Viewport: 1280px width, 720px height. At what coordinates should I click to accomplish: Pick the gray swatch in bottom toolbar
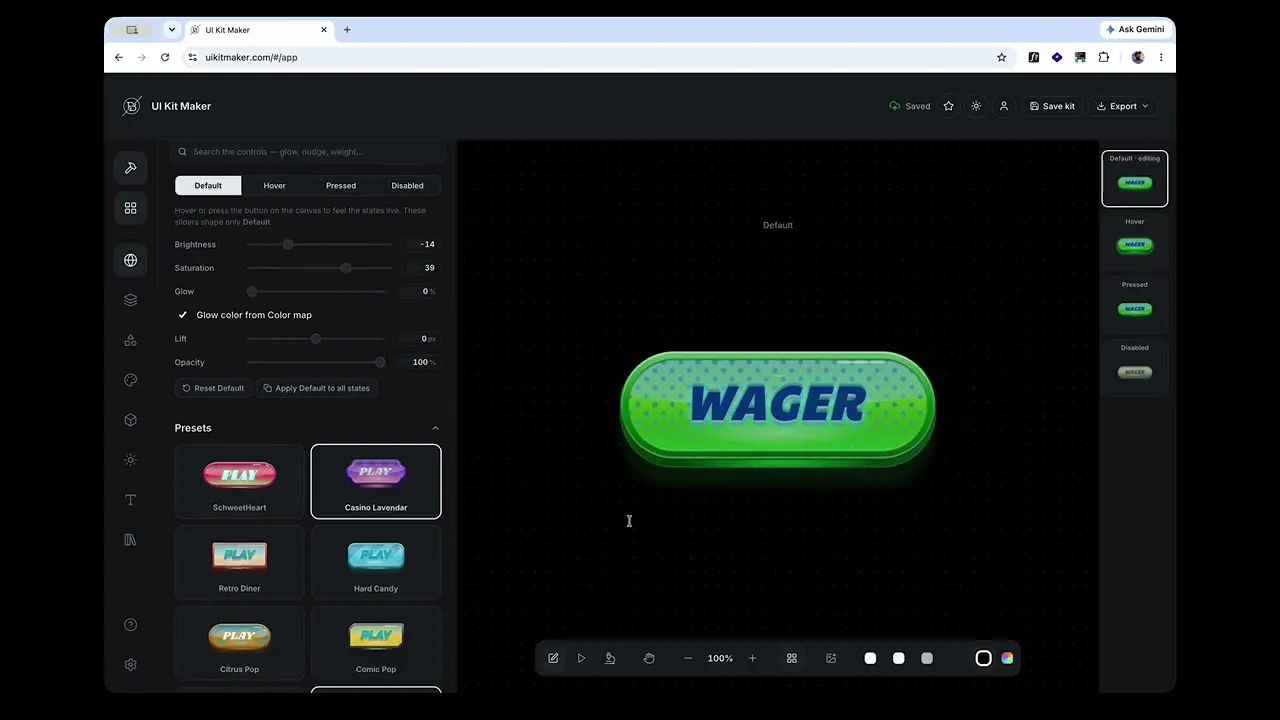[x=927, y=658]
